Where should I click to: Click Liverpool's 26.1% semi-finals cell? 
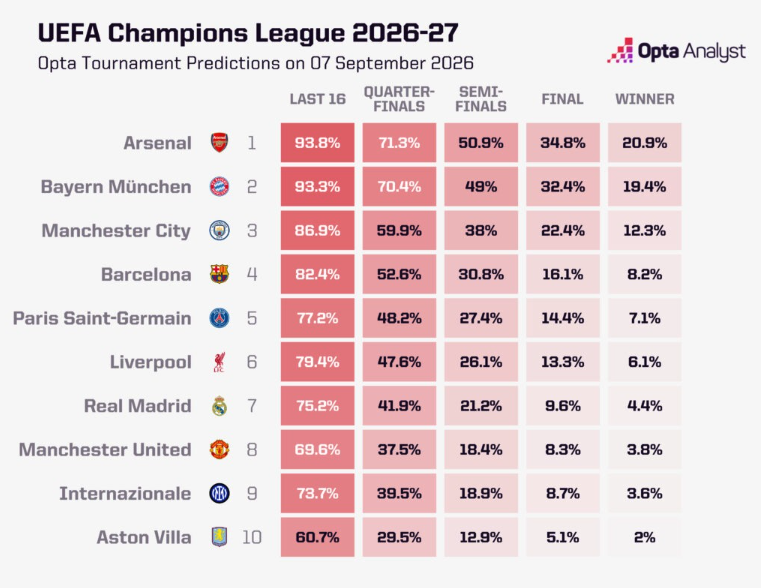pyautogui.click(x=481, y=362)
